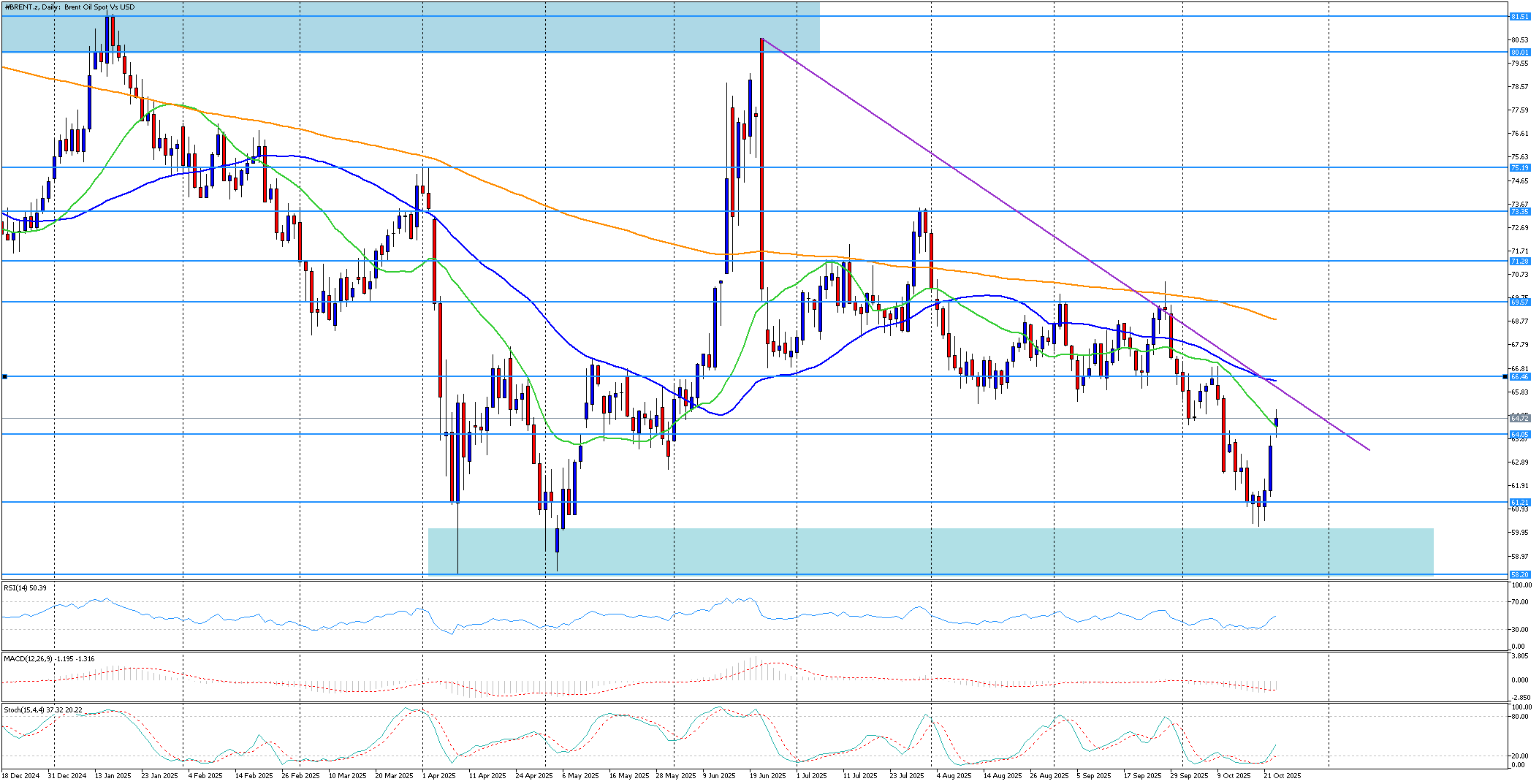Grab the left anchor square of the 66.46 line
This screenshot has height=784, width=1539.
(x=4, y=376)
